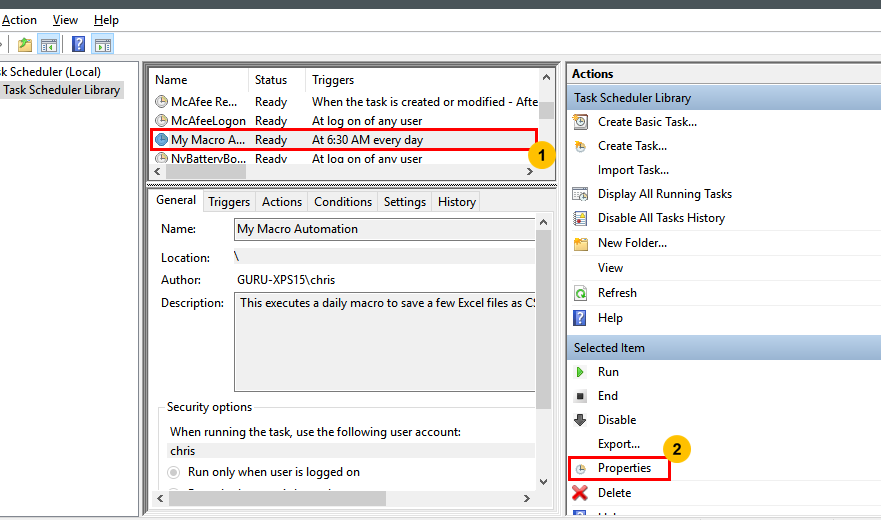881x520 pixels.
Task: Select the My Macro A... task row
Action: [344, 139]
